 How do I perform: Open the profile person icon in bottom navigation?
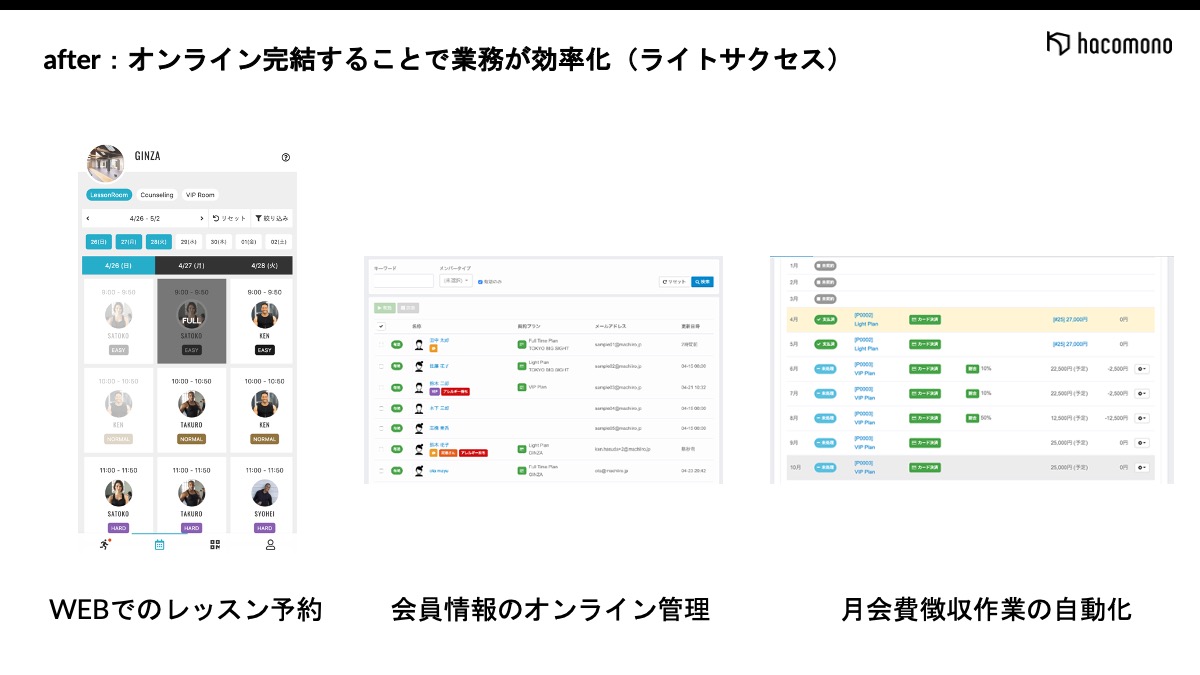[x=270, y=545]
